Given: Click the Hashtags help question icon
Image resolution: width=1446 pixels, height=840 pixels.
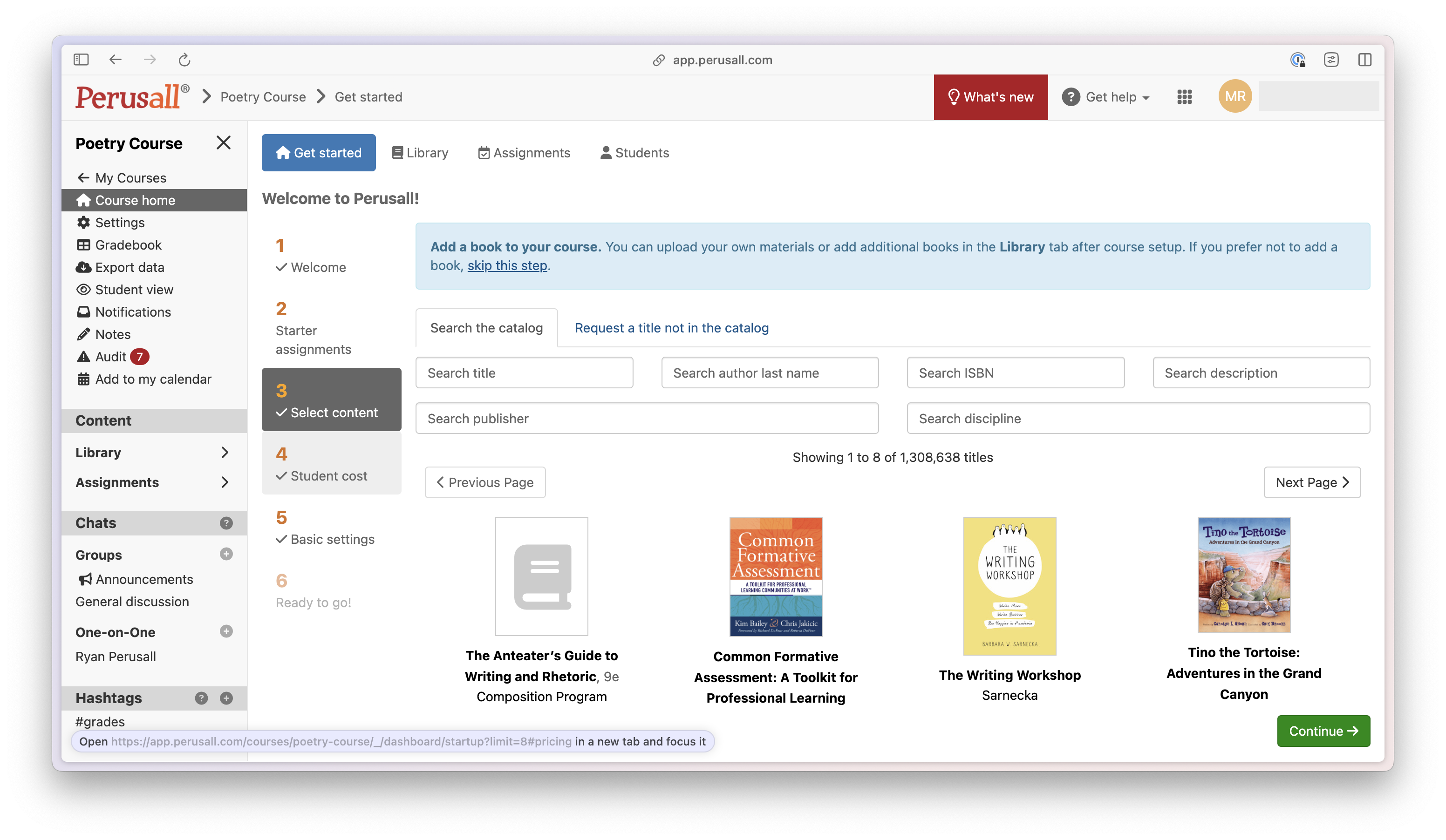Looking at the screenshot, I should (x=201, y=698).
